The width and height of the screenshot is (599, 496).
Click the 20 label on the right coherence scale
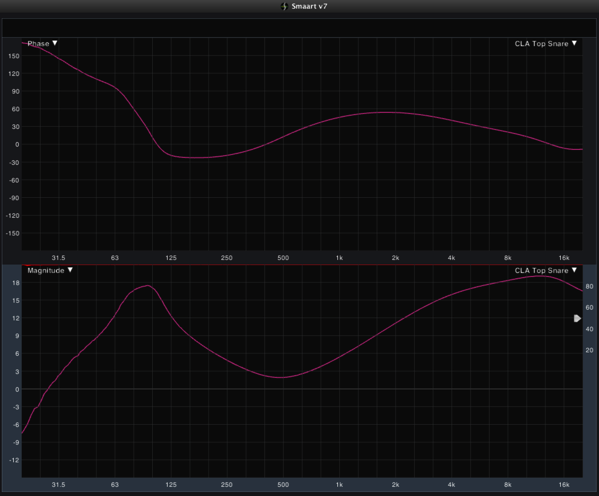(589, 350)
